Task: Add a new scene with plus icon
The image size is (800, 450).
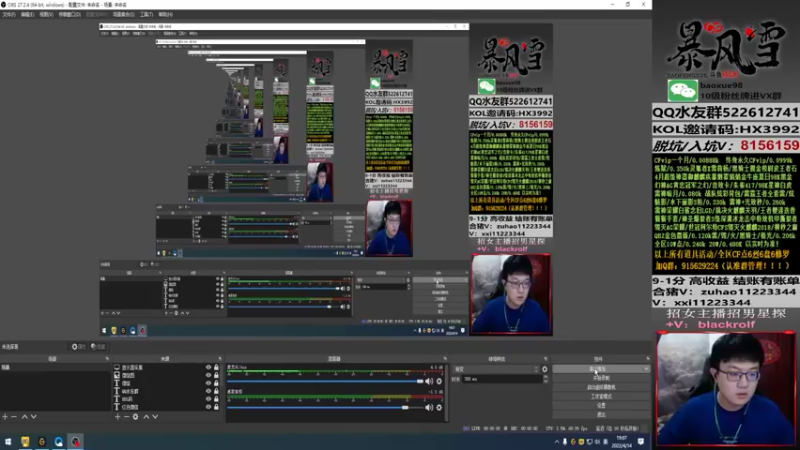Action: coord(5,417)
